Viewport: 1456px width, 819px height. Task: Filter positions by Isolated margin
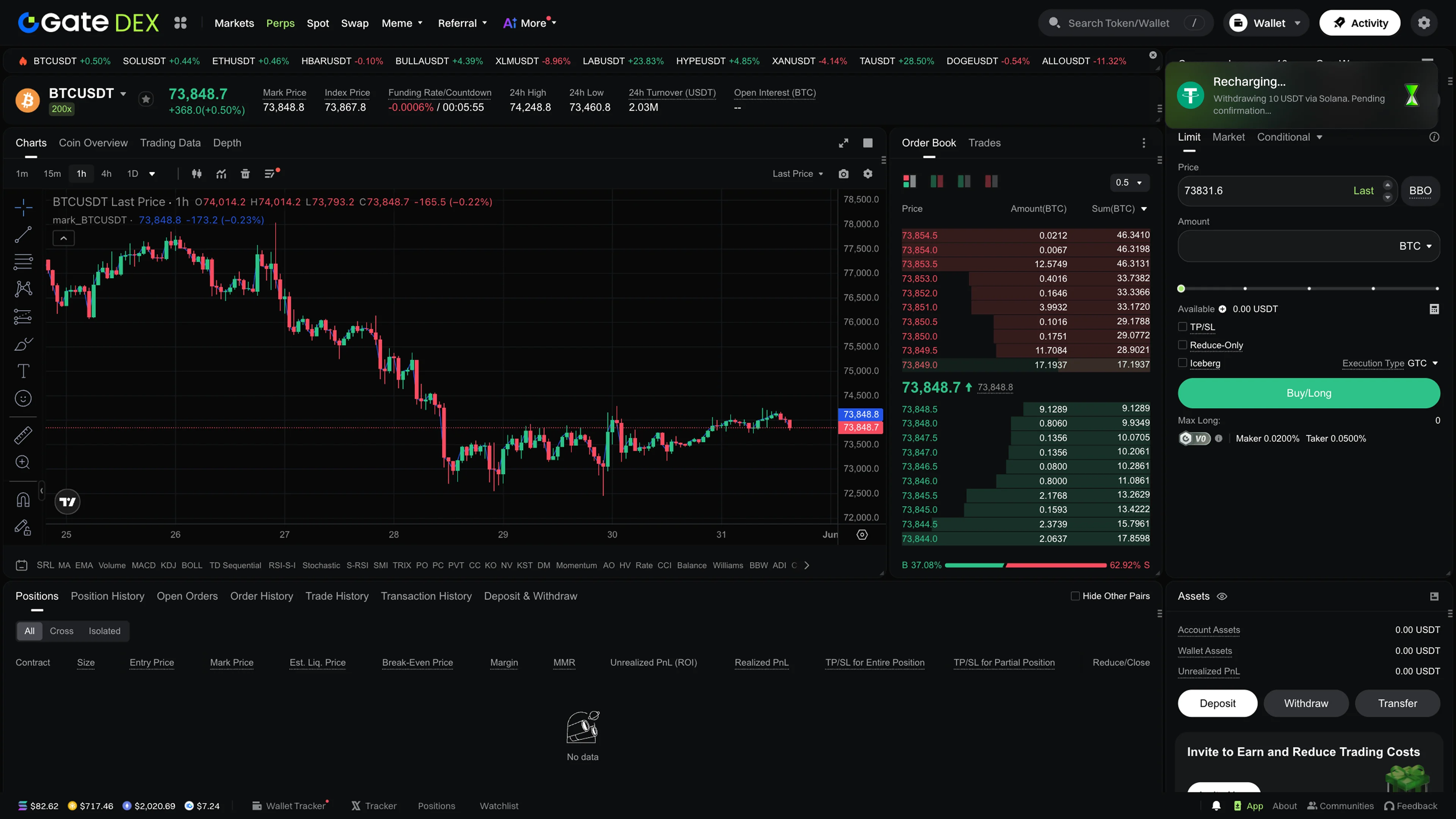[105, 631]
